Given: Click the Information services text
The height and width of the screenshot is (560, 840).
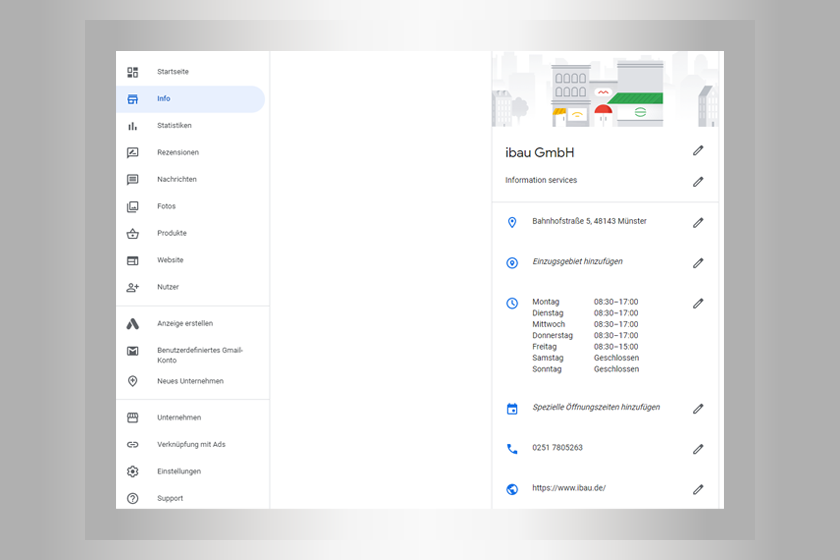Looking at the screenshot, I should [x=541, y=180].
